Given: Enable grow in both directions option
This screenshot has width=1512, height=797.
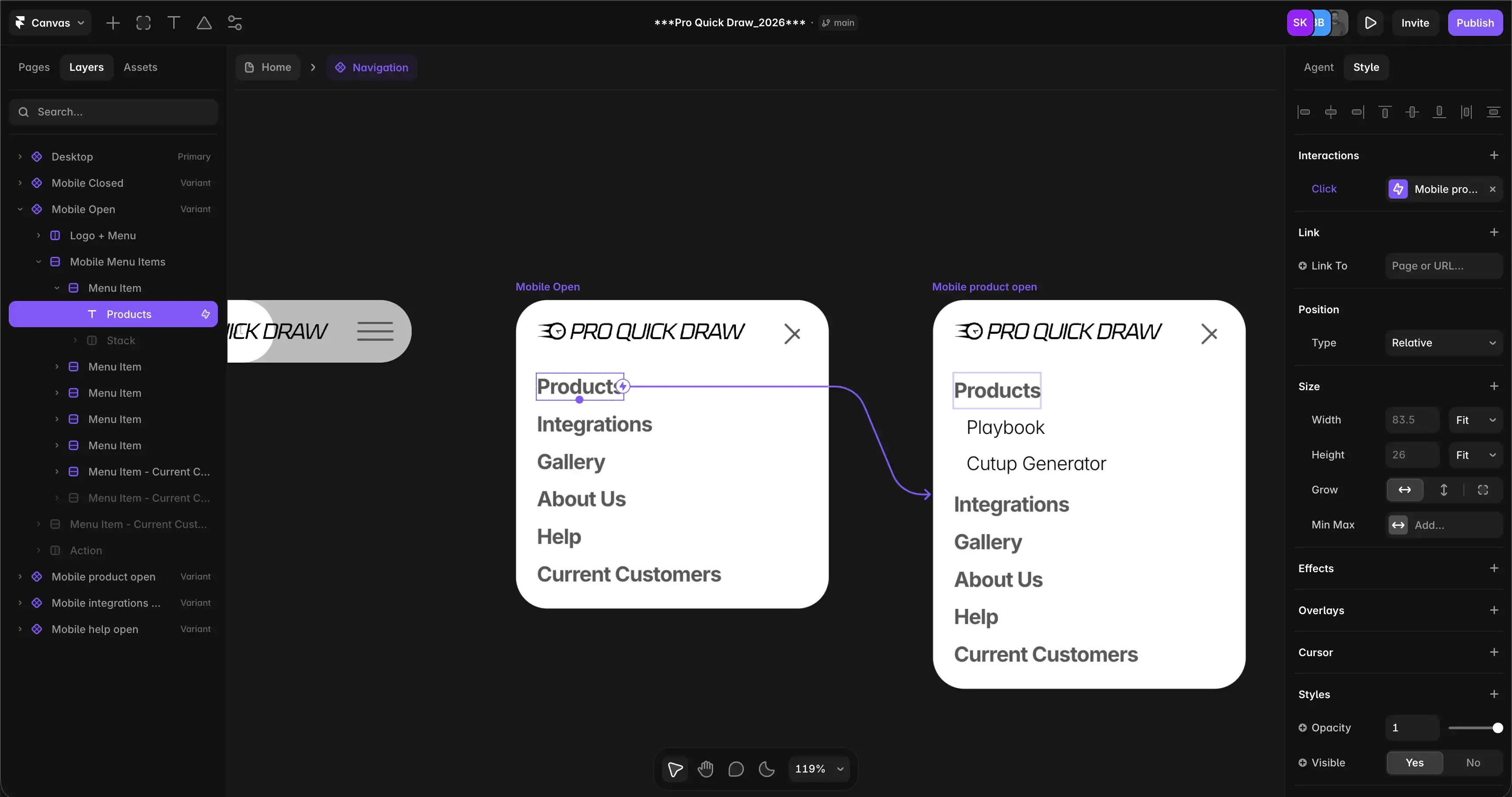Looking at the screenshot, I should tap(1483, 490).
